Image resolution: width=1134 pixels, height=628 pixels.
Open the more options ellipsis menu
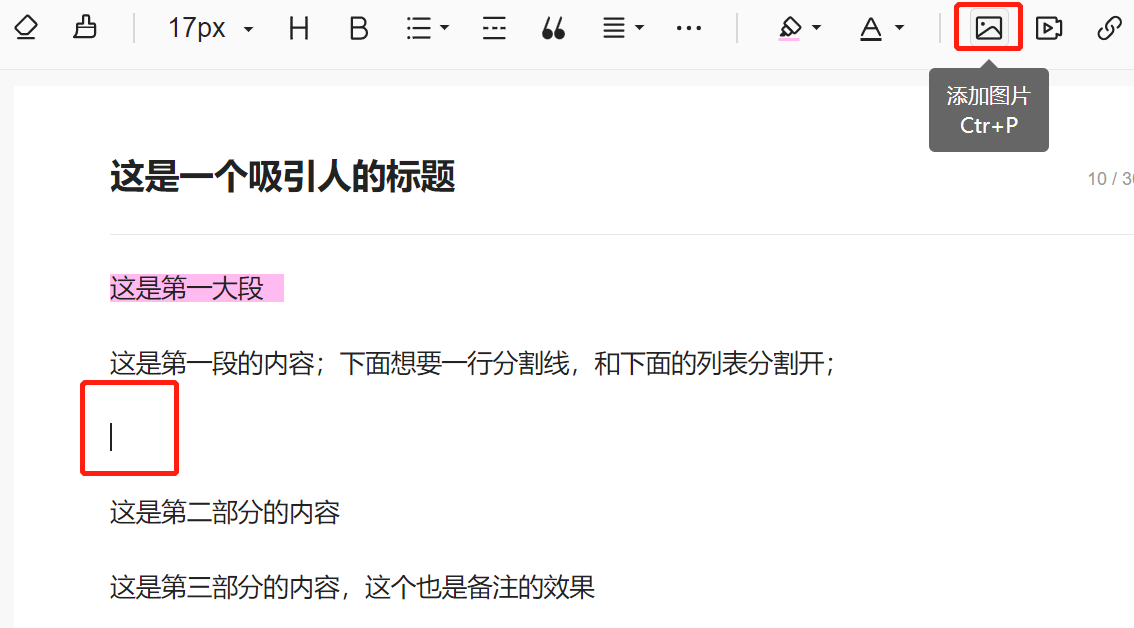688,28
